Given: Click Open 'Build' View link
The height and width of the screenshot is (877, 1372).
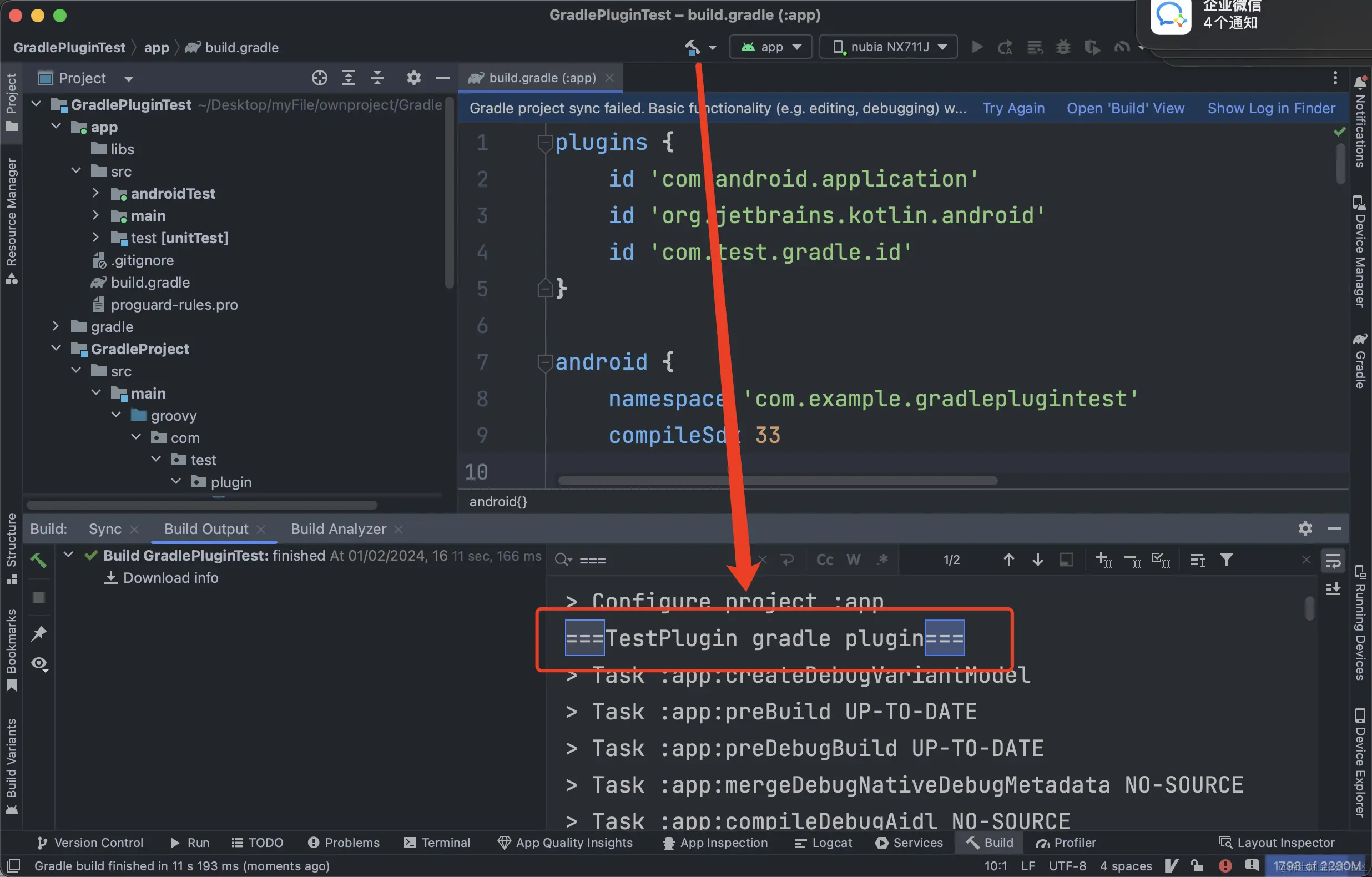Looking at the screenshot, I should pos(1125,108).
